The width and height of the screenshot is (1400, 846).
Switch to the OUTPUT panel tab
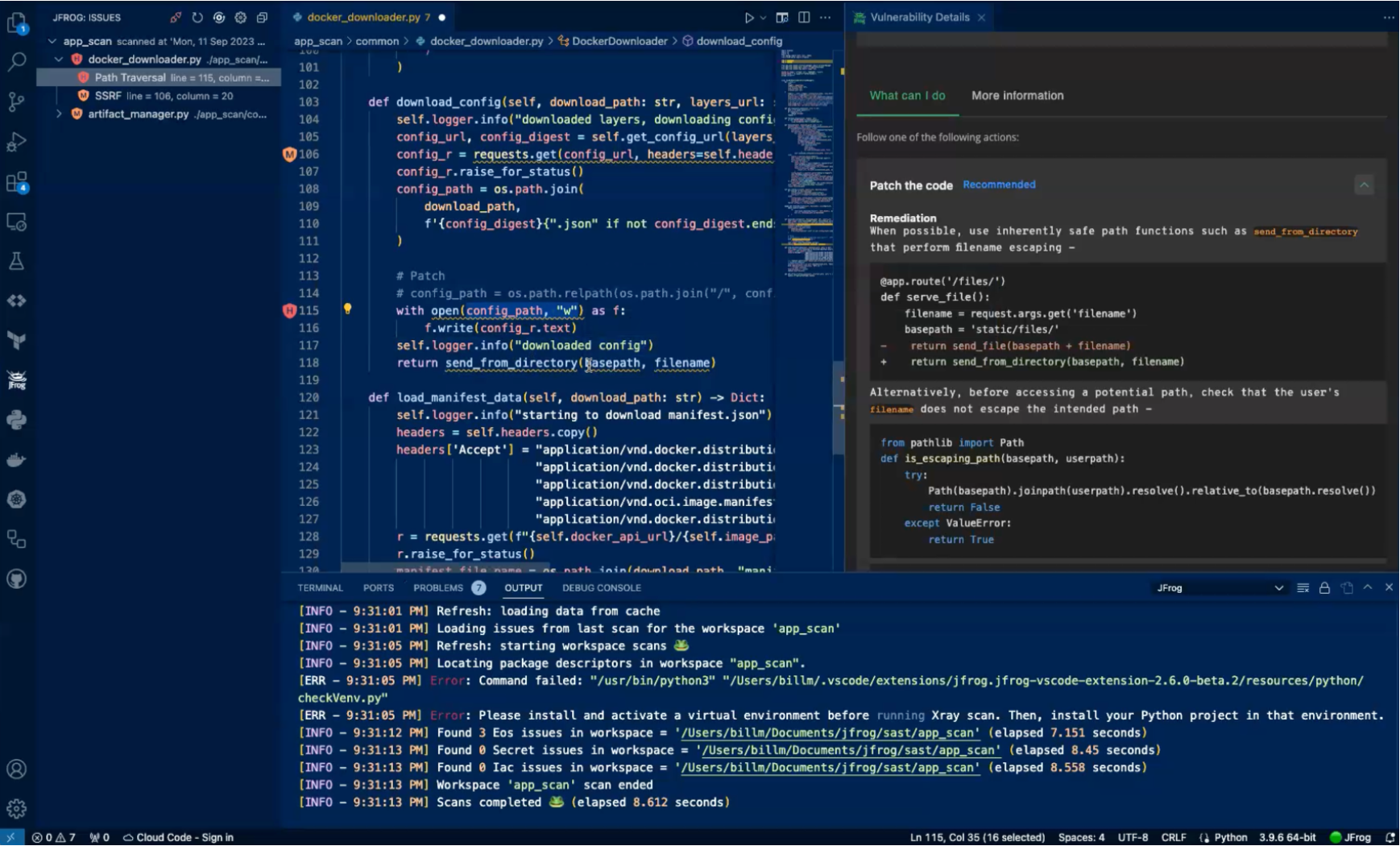(524, 588)
